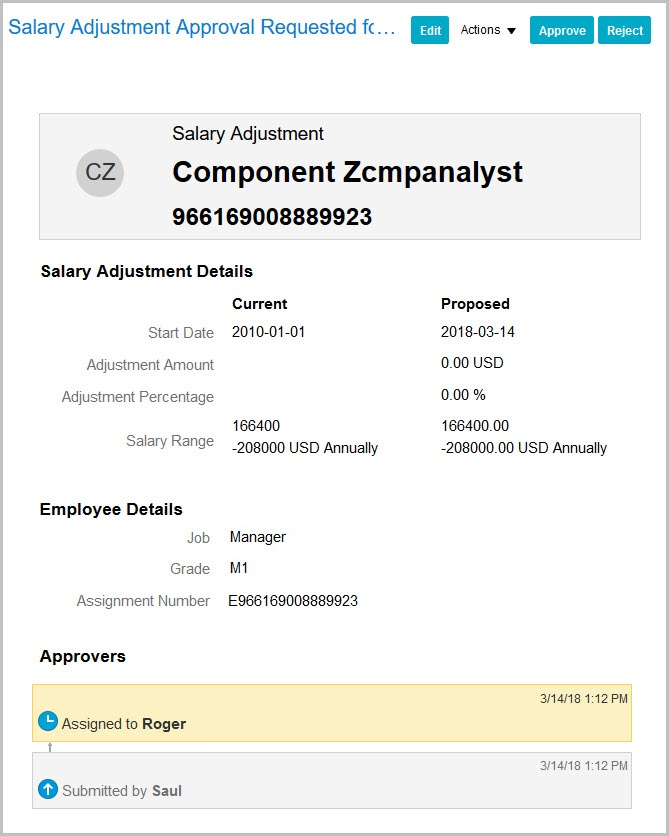Approve the salary adjustment request

tap(562, 30)
